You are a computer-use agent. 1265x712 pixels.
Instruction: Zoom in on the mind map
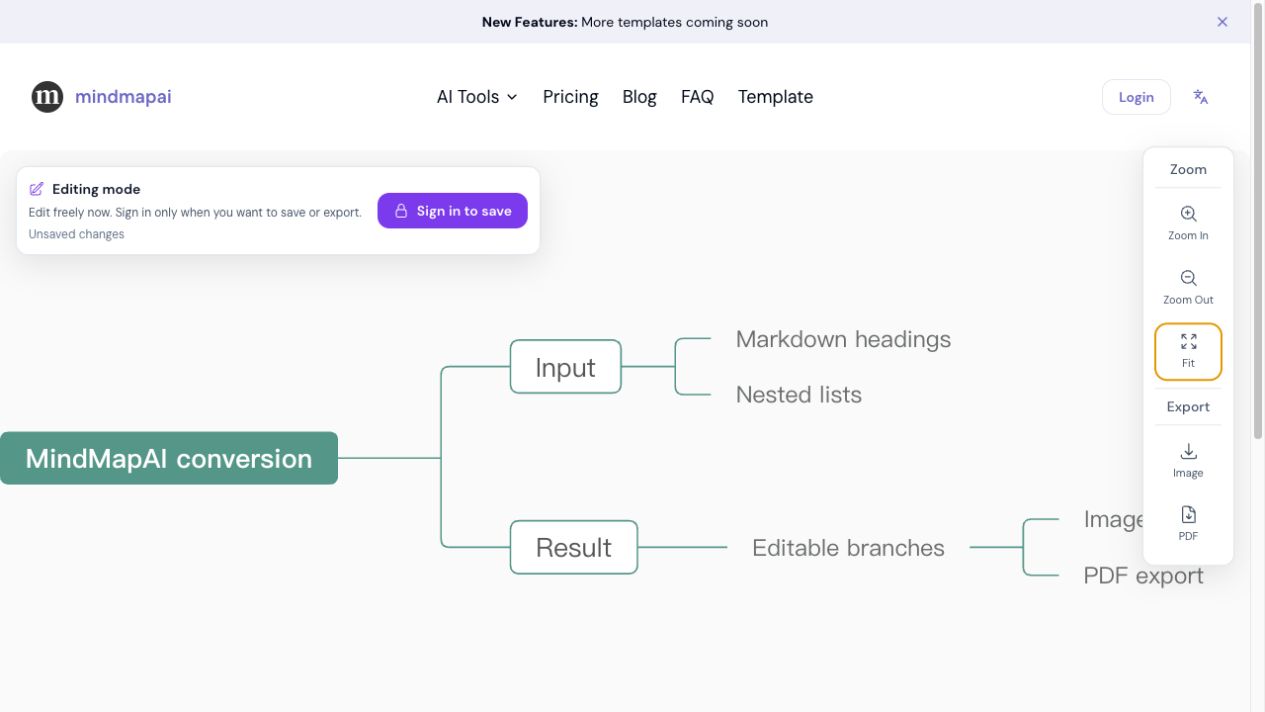(x=1188, y=223)
